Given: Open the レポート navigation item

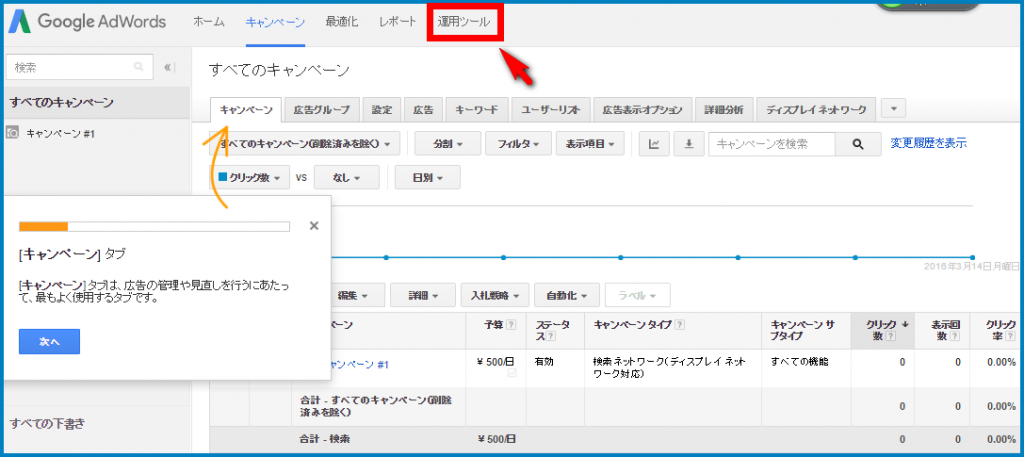Looking at the screenshot, I should (398, 22).
